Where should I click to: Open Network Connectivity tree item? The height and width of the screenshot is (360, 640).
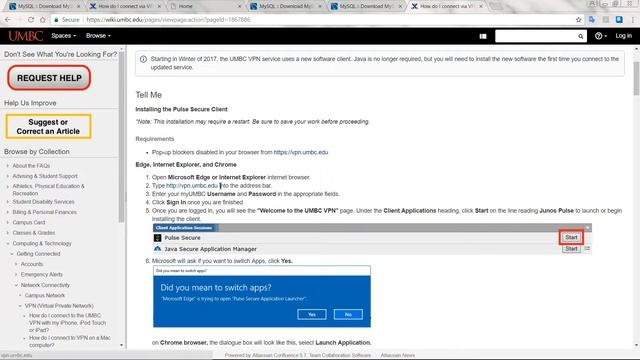click(45, 285)
